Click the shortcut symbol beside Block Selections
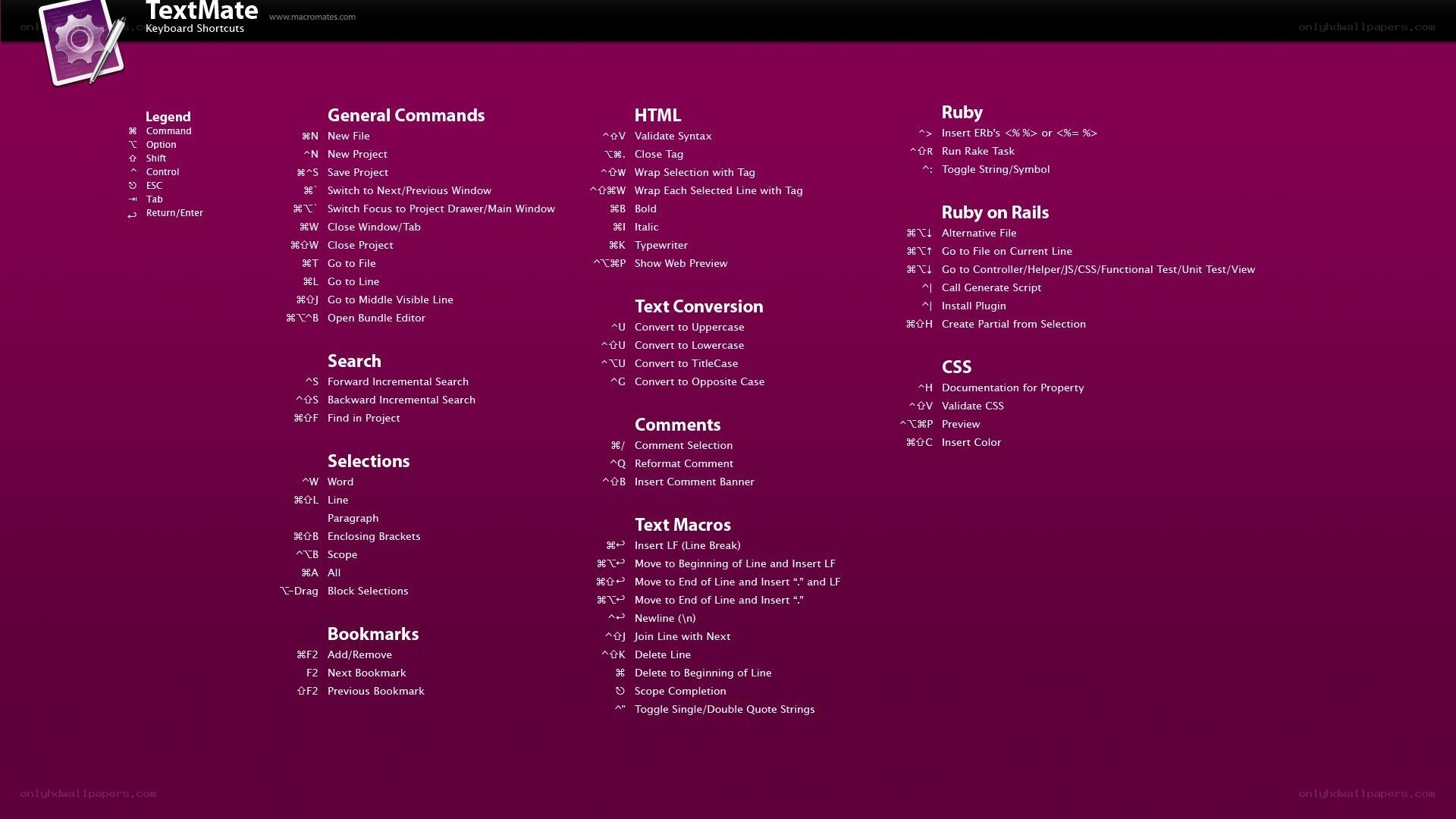 [299, 591]
